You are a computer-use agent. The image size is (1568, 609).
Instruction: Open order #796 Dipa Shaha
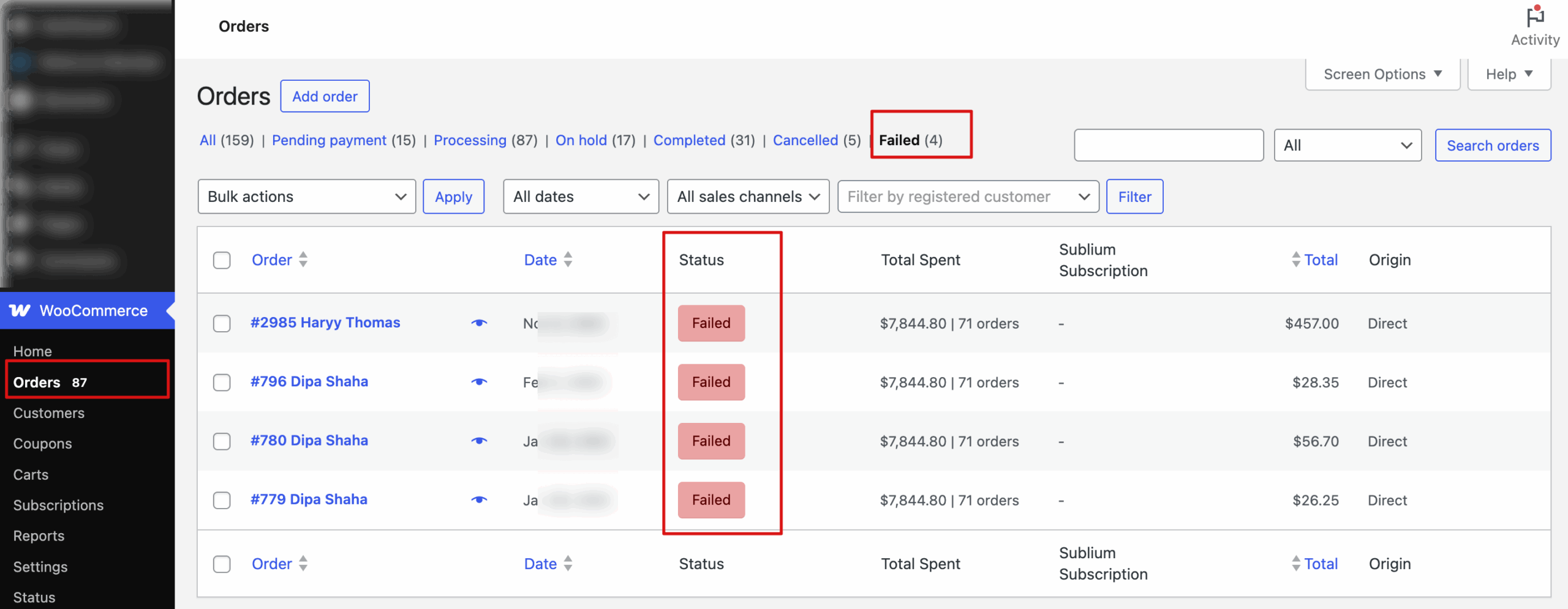pyautogui.click(x=309, y=381)
